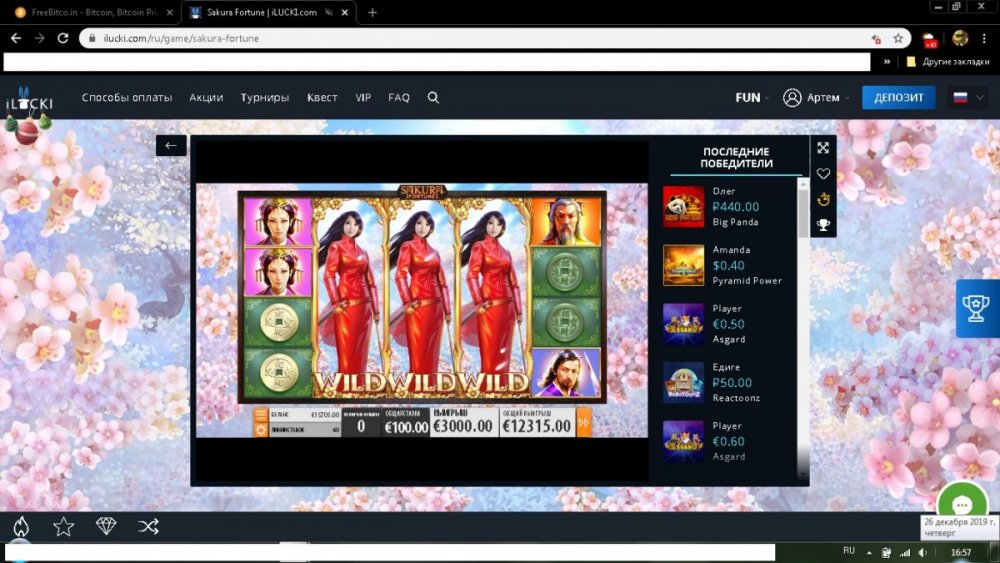
Task: Go to Способы оплаты page
Action: (127, 98)
